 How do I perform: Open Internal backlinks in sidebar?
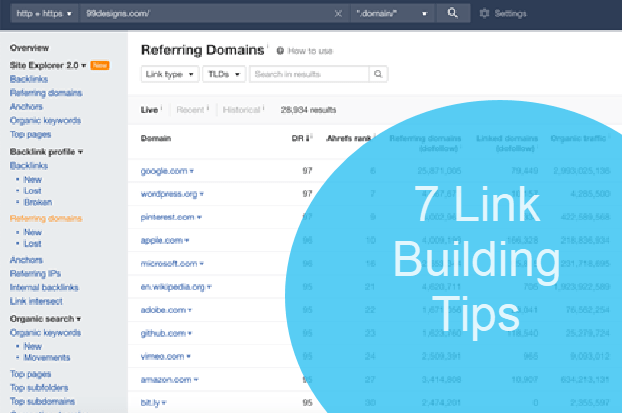[44, 287]
